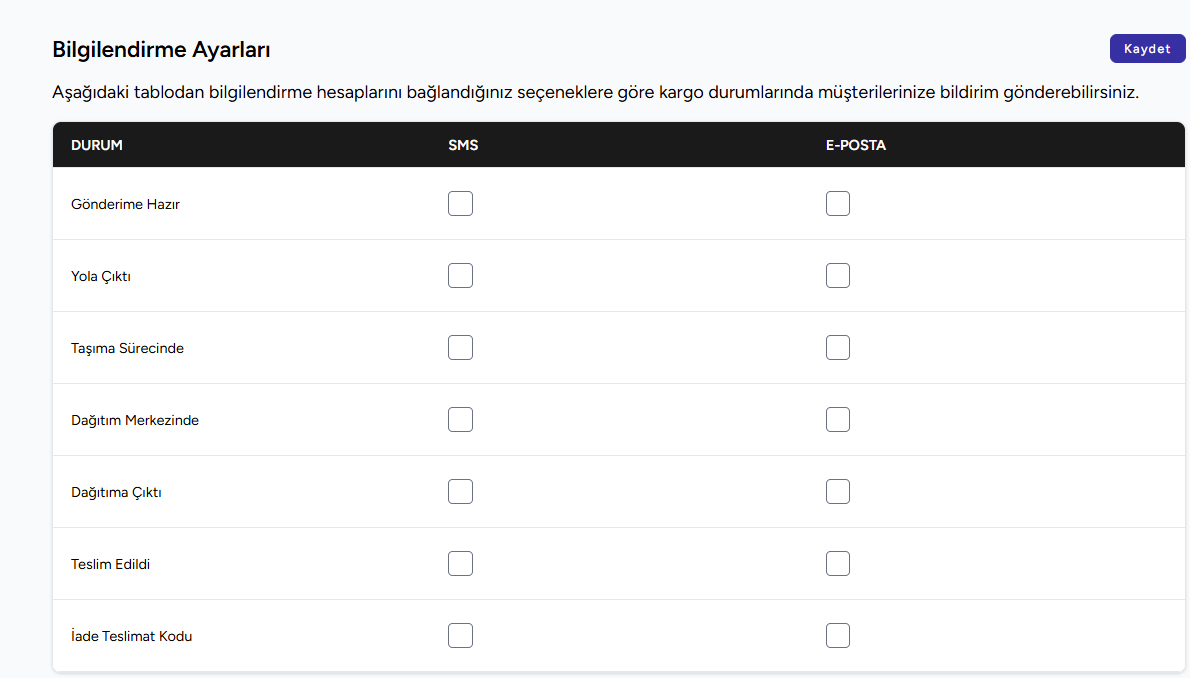
Task: Click the Teslim Edildi status label
Action: (x=110, y=564)
